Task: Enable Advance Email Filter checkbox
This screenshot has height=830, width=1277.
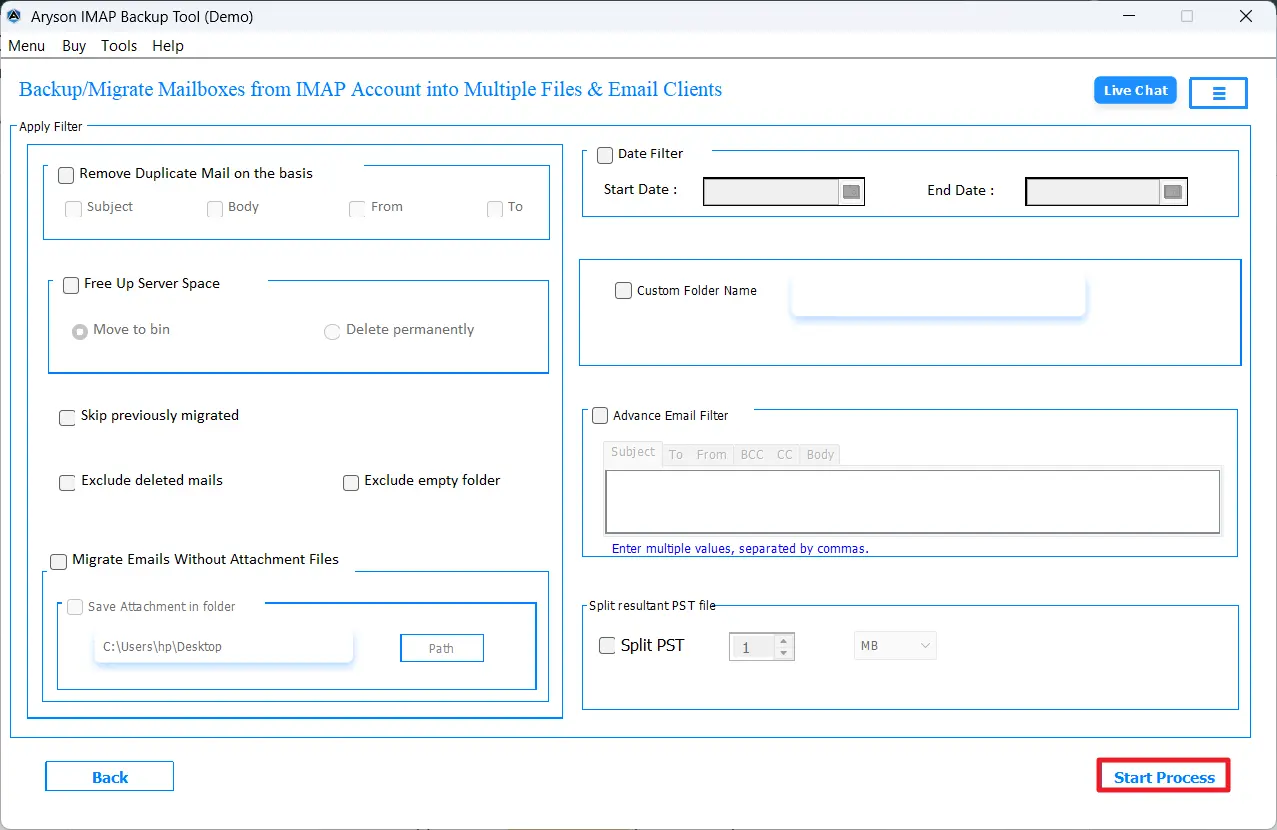Action: (600, 415)
